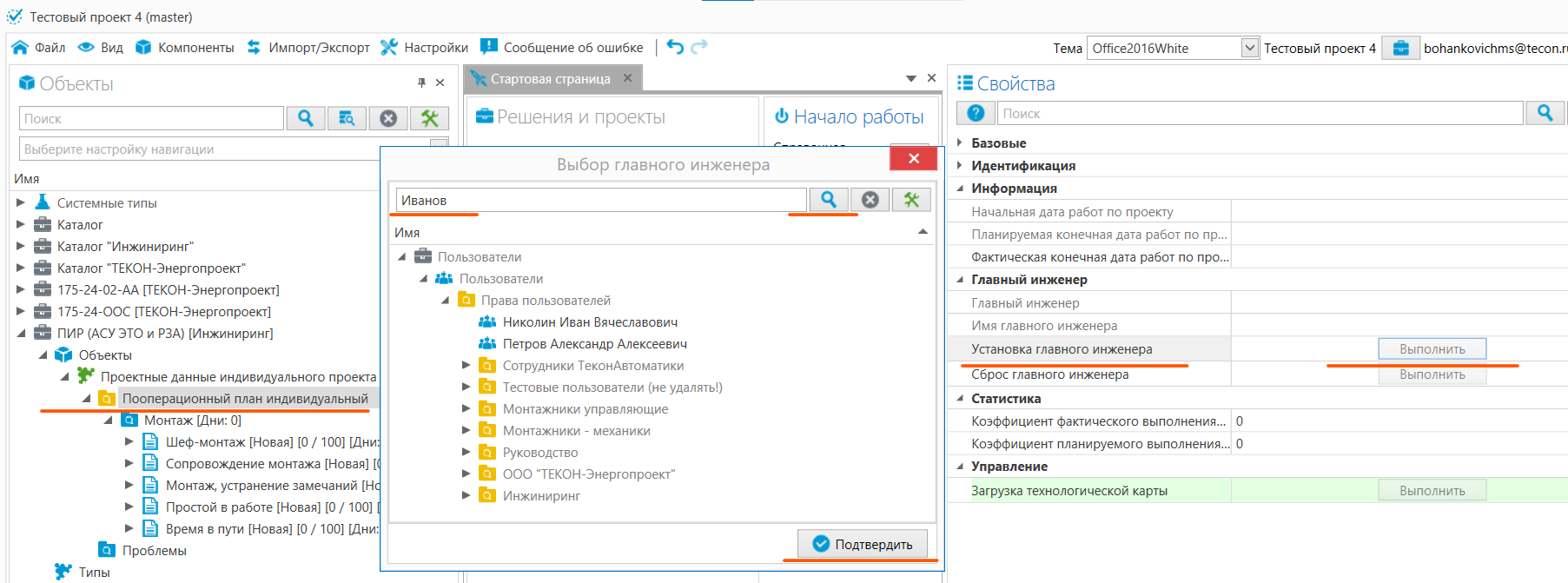The width and height of the screenshot is (1568, 583).
Task: Switch to the Стартовая страница tab
Action: tap(550, 78)
